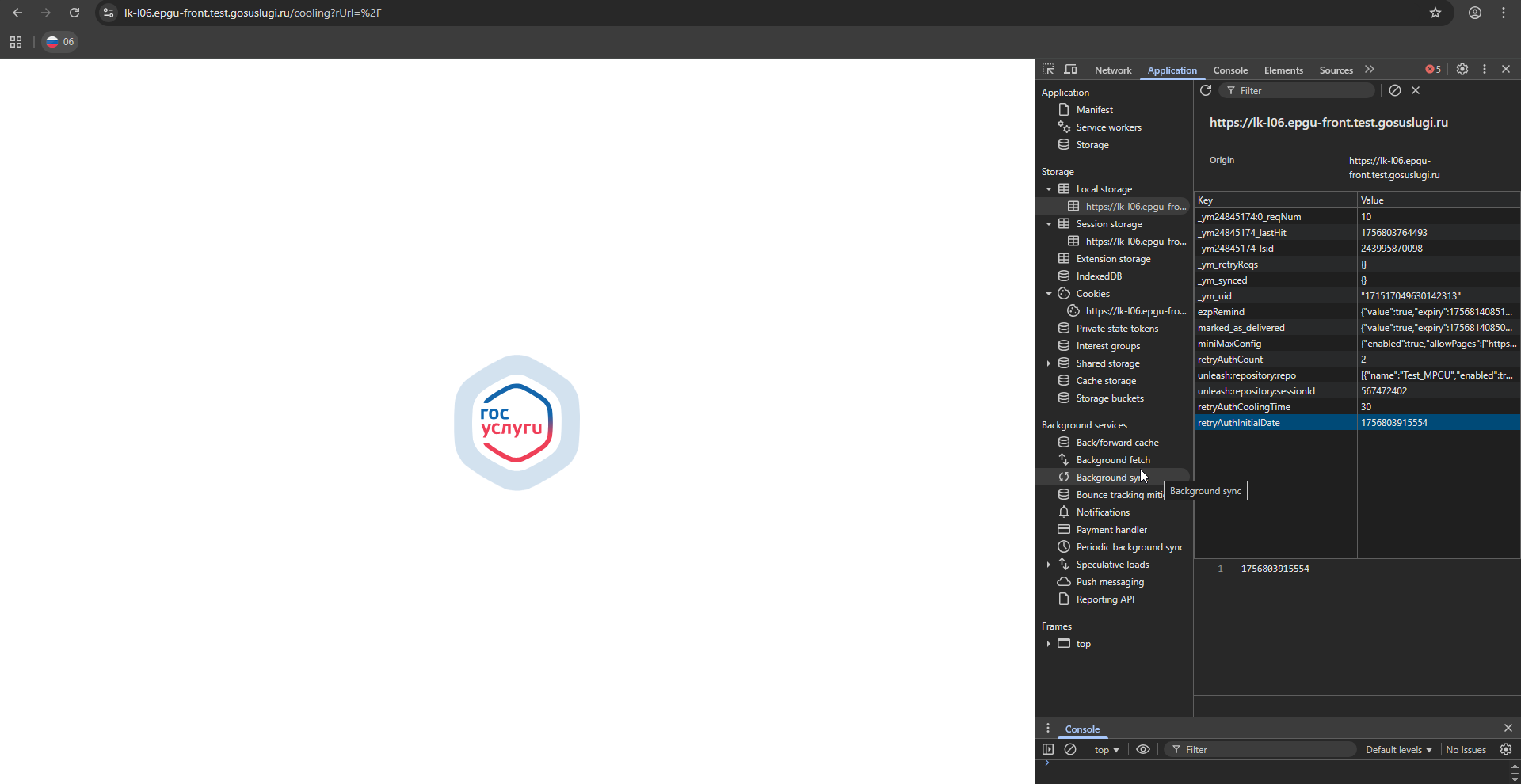Open the 06 bookmark with flag icon
The image size is (1521, 784).
[x=60, y=42]
